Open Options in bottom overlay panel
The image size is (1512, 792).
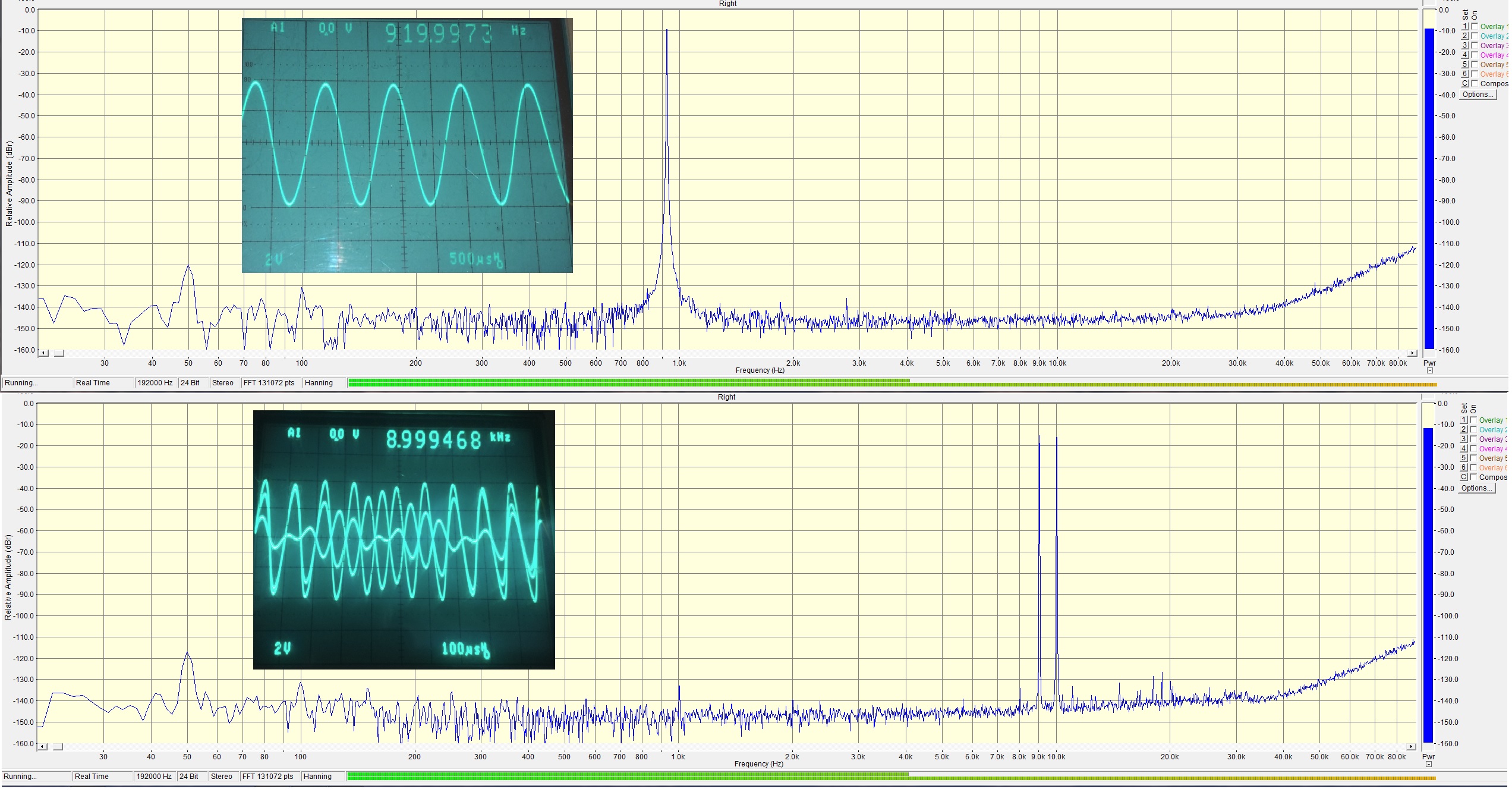[x=1476, y=488]
